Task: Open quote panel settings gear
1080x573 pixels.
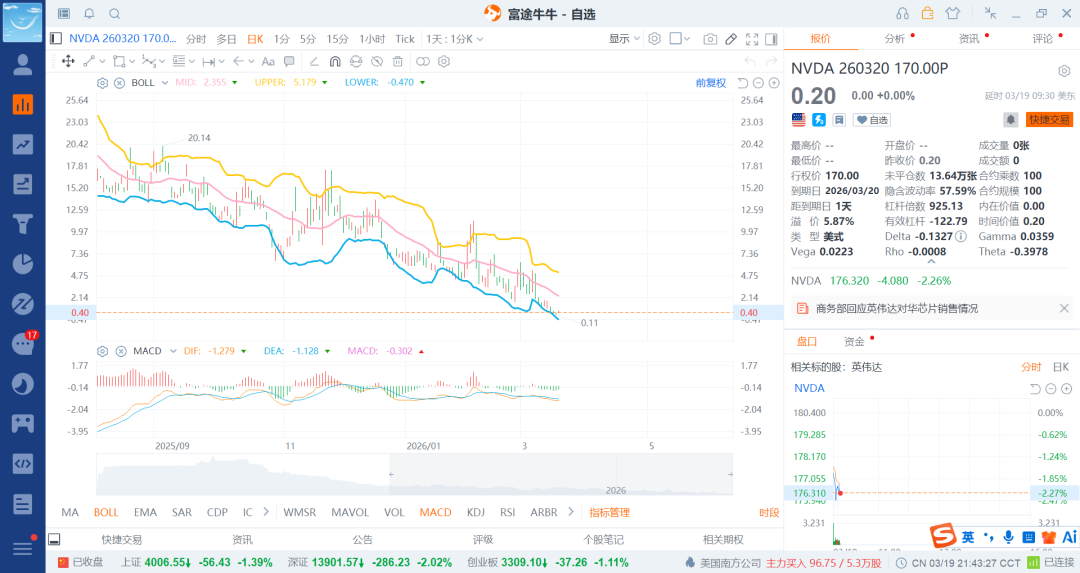Action: (1064, 71)
